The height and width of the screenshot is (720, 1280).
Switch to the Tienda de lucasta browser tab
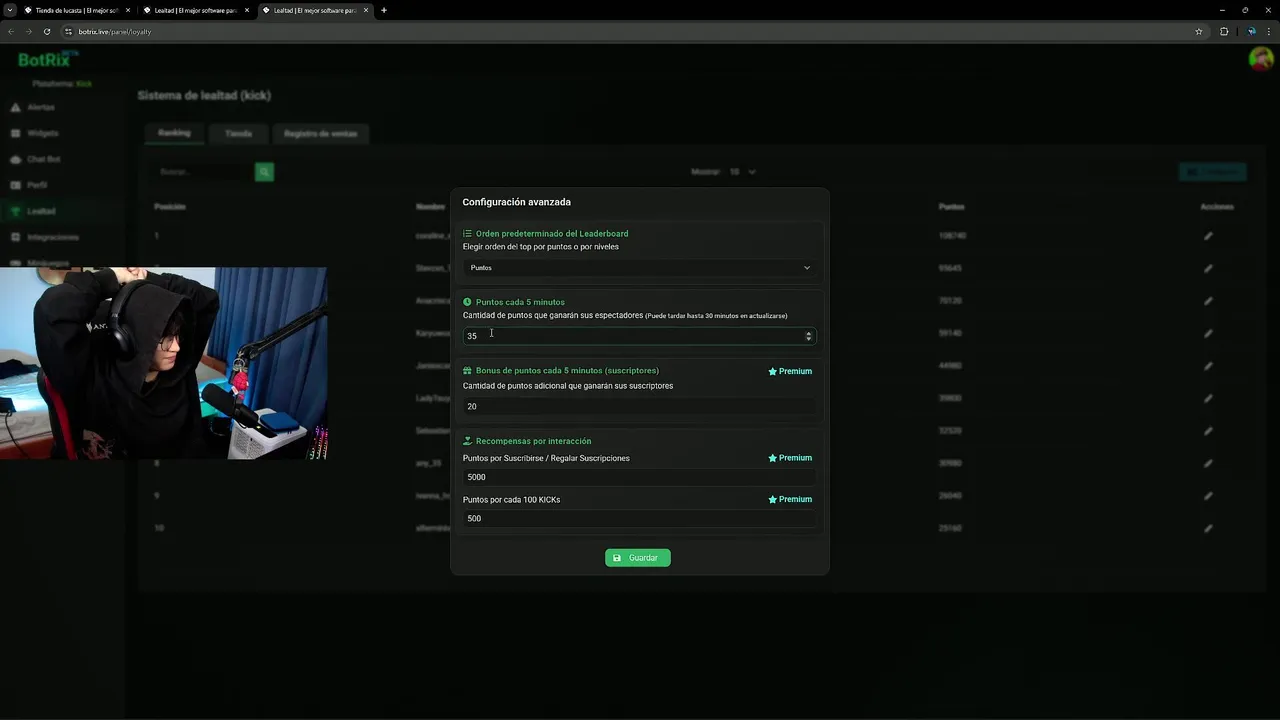(x=76, y=10)
